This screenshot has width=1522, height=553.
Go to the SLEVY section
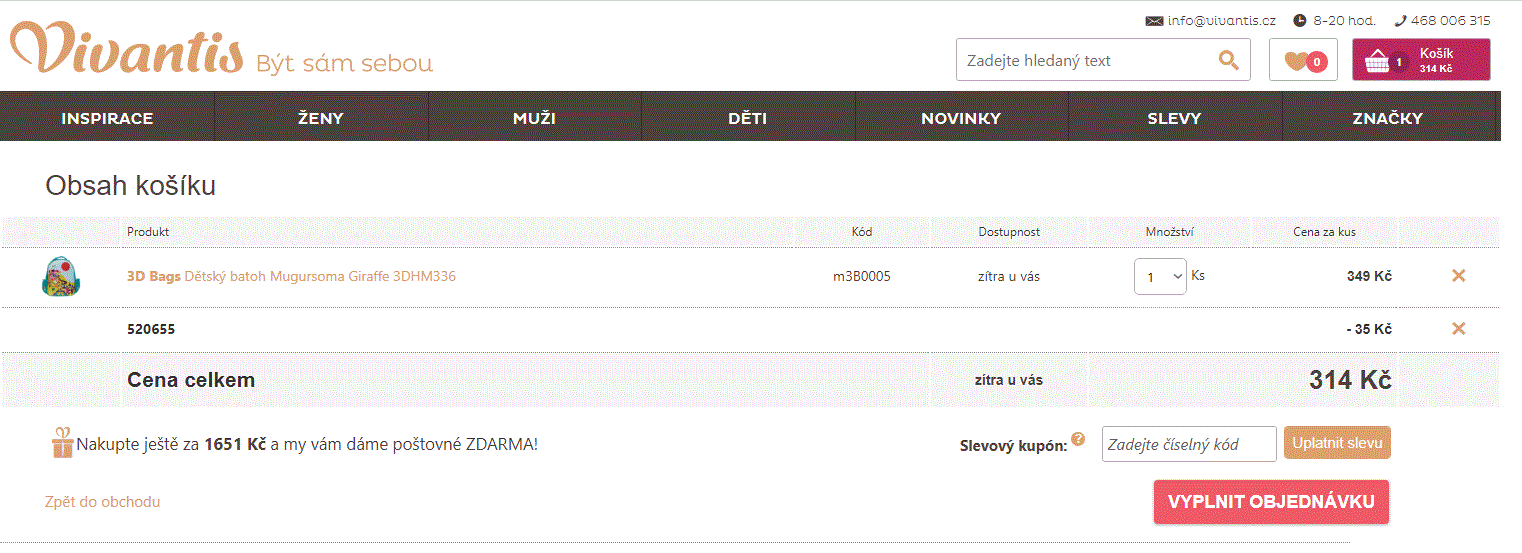click(1174, 118)
